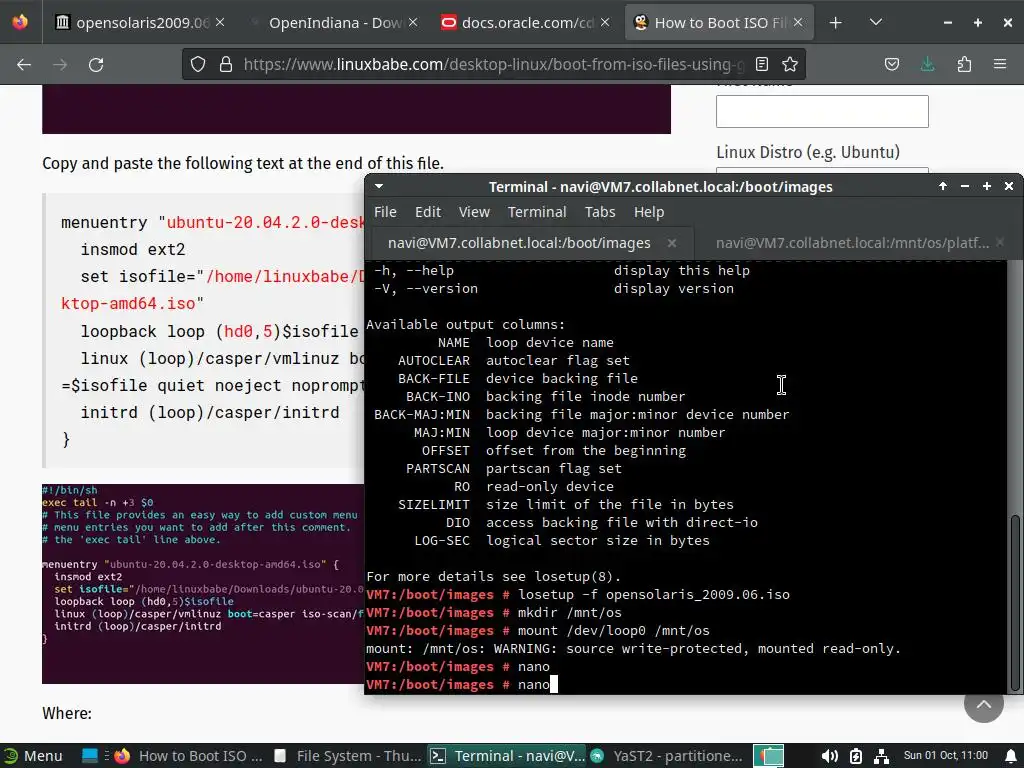Switch to the OpenIndiana Download tab

click(332, 23)
